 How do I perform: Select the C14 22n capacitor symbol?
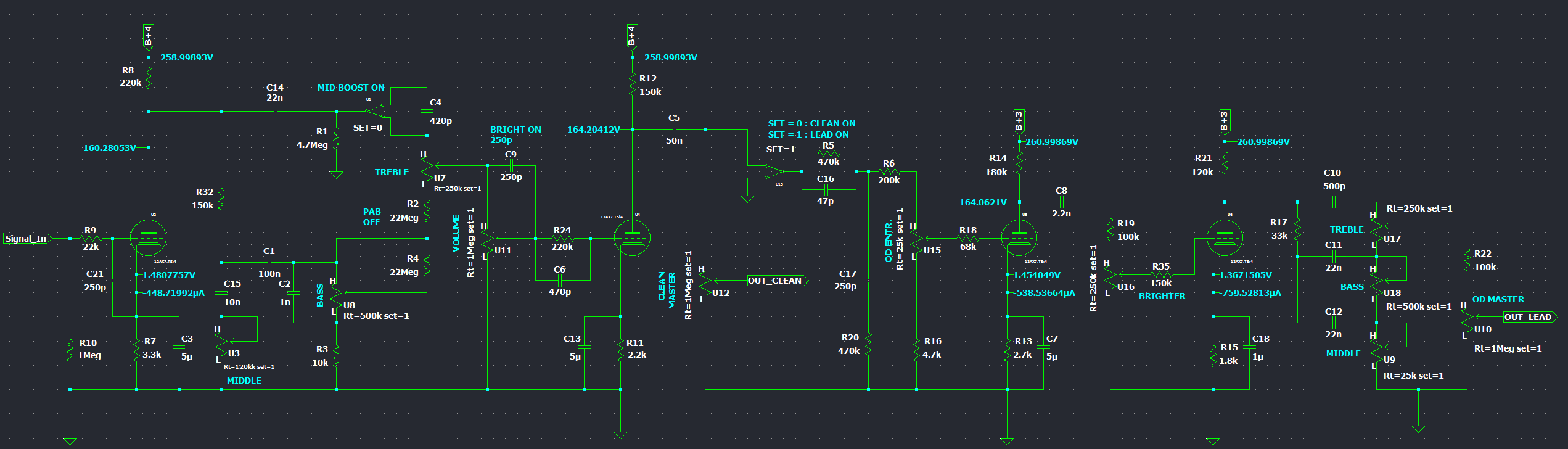point(276,112)
